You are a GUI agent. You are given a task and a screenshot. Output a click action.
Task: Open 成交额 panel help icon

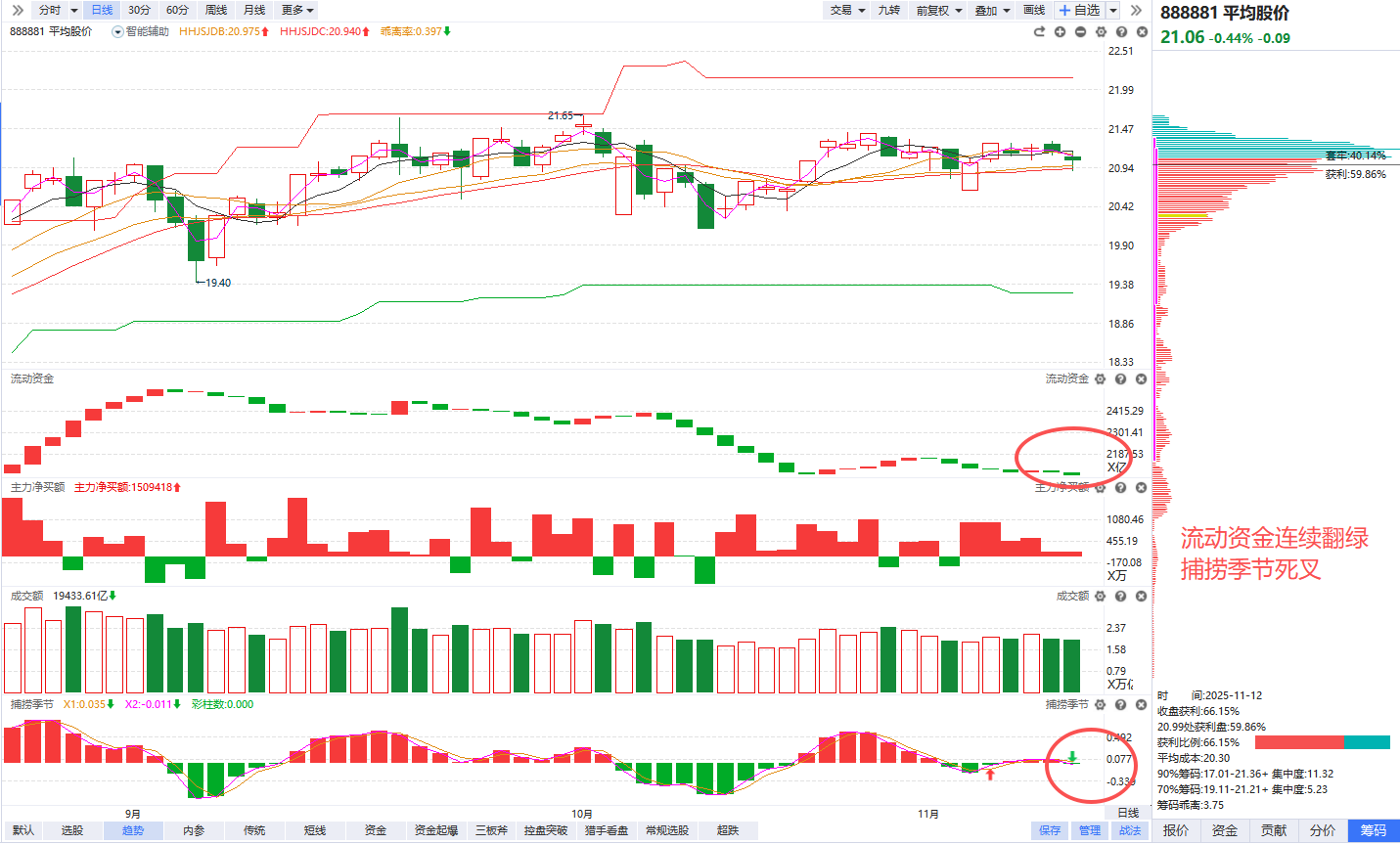(x=1121, y=596)
